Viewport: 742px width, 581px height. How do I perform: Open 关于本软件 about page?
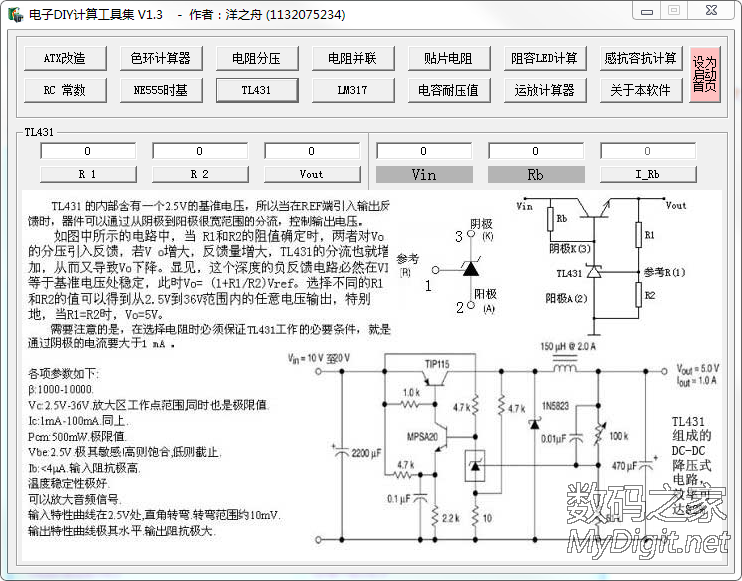click(641, 90)
